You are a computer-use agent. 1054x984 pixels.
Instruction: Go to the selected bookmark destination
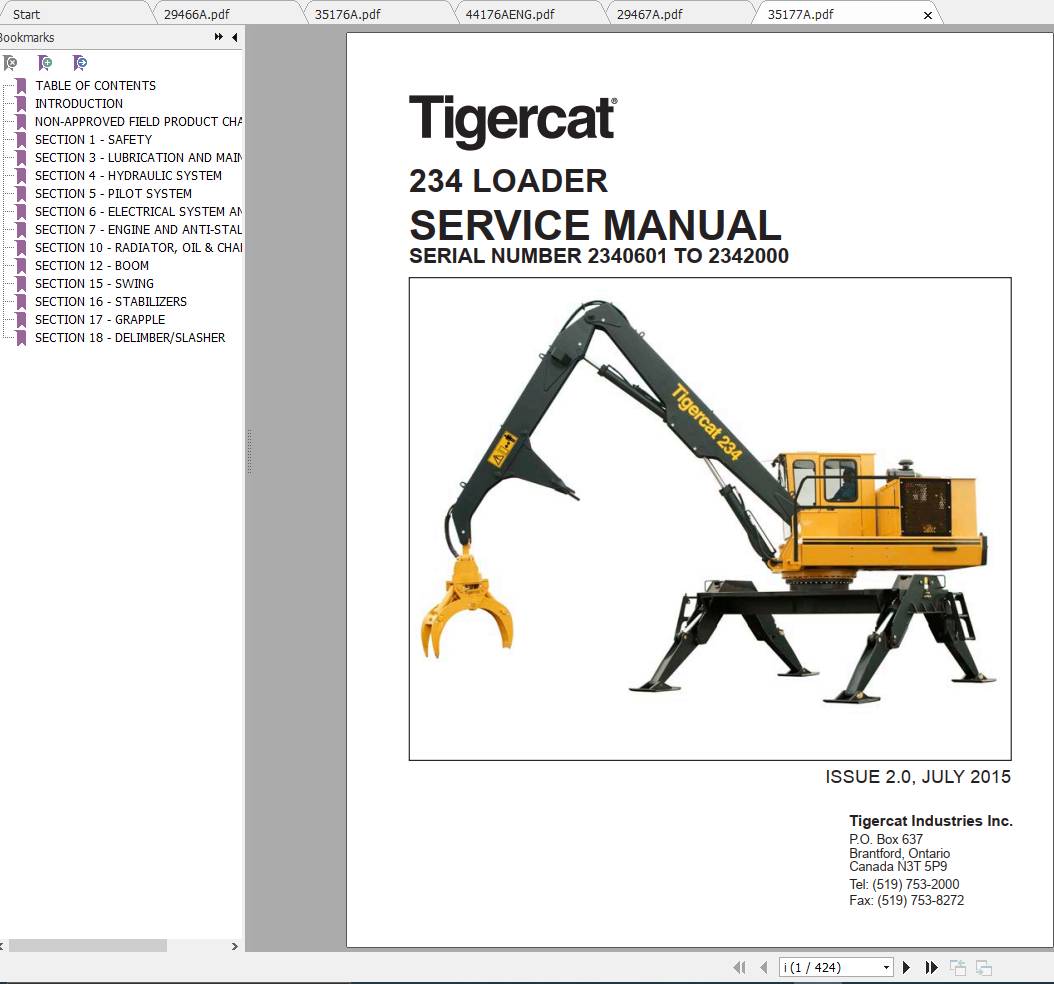(79, 63)
